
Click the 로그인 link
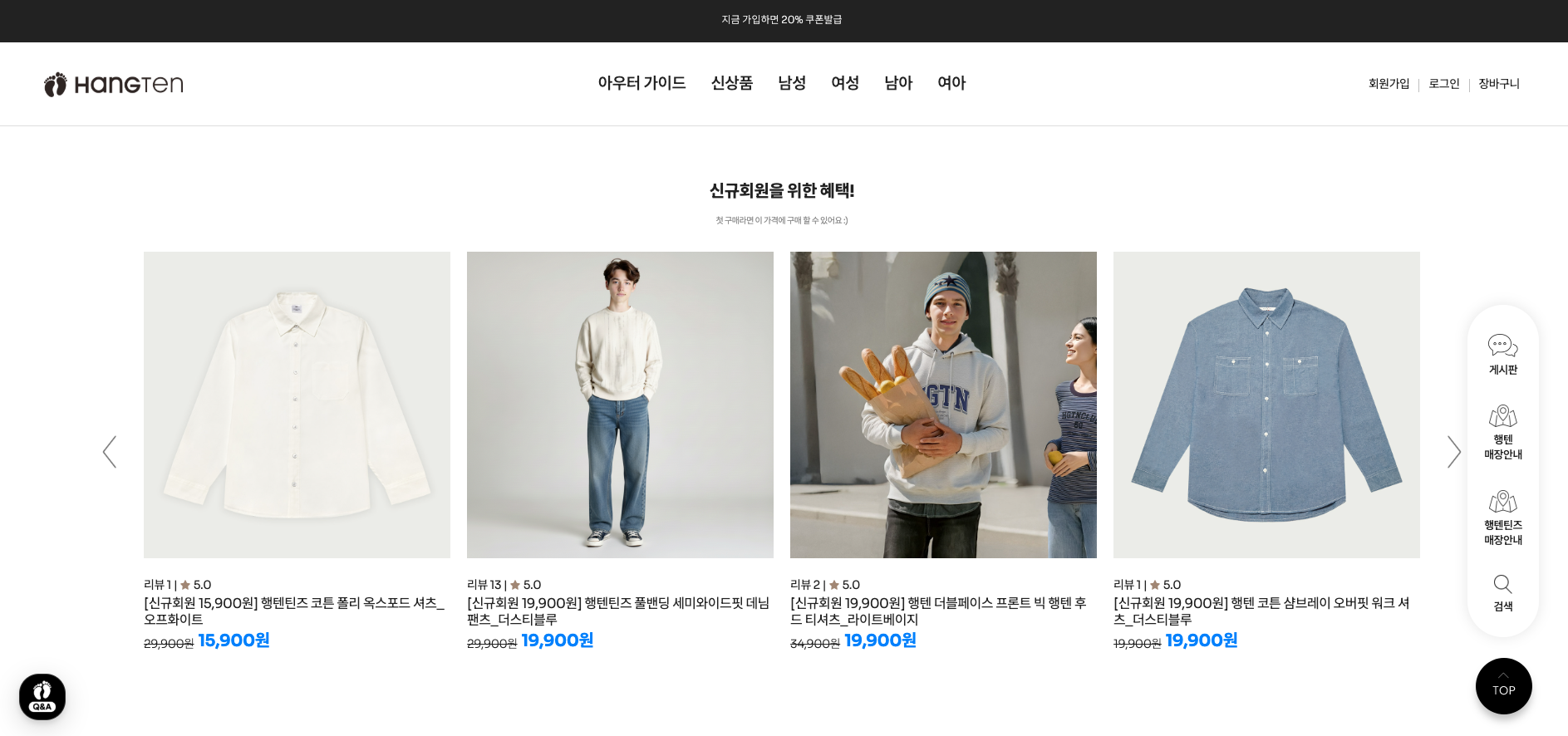pyautogui.click(x=1443, y=84)
